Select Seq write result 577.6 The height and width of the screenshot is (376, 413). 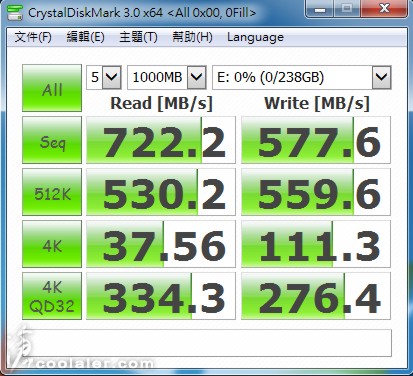click(x=316, y=140)
